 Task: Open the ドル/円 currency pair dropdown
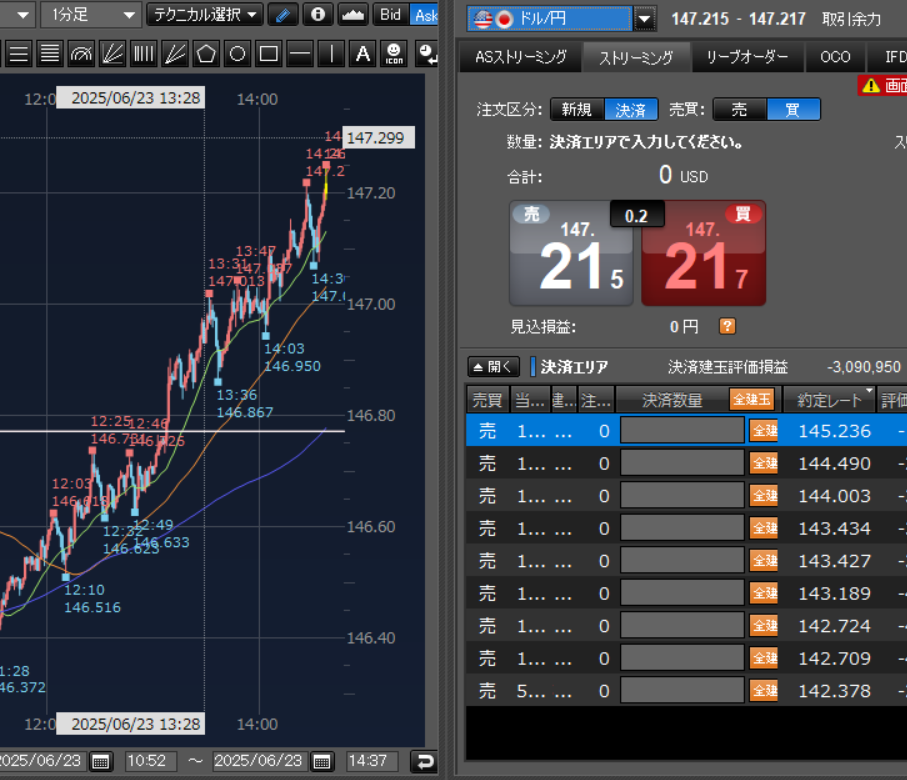click(x=645, y=19)
